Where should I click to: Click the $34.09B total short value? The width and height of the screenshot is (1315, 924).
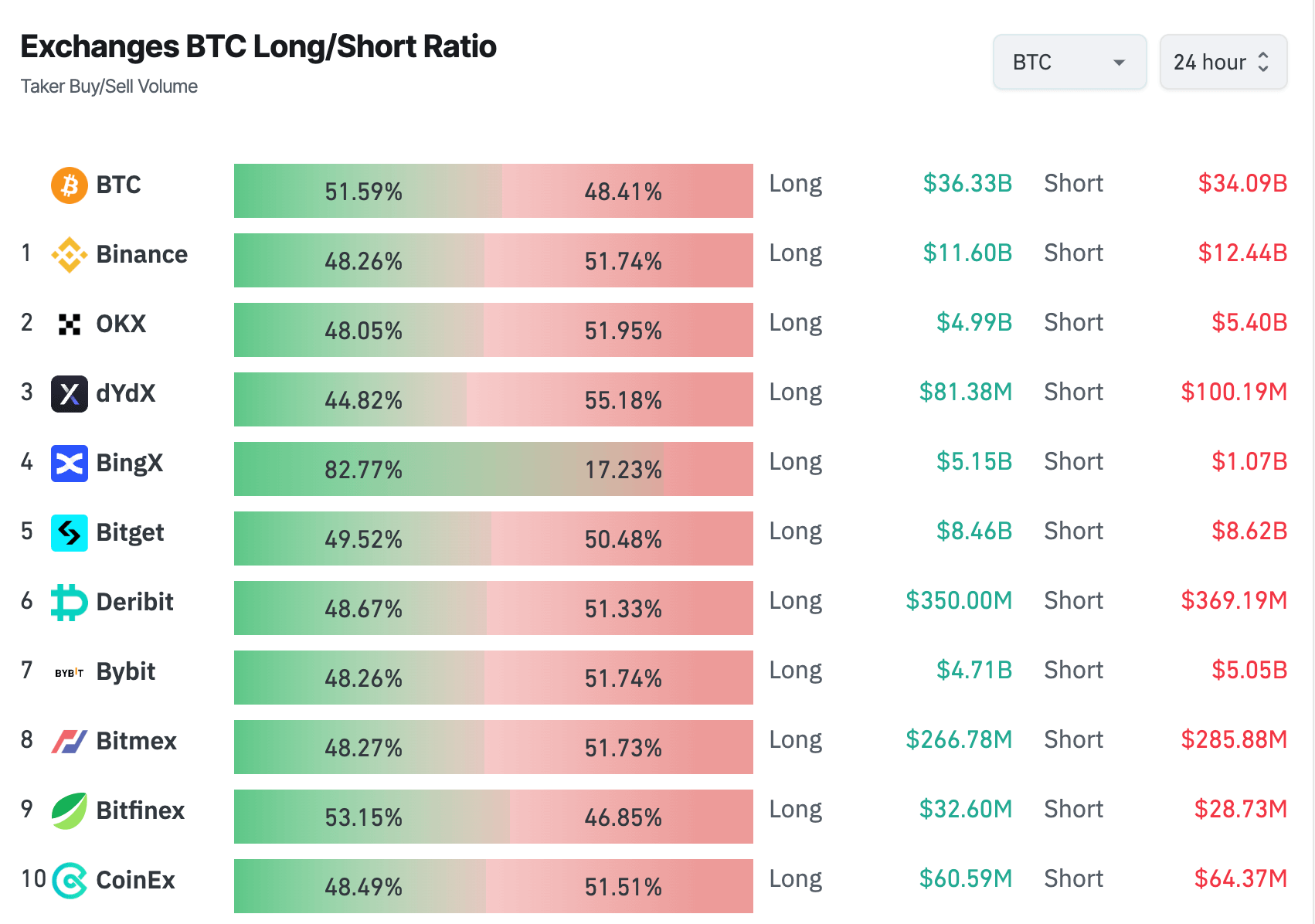click(x=1242, y=183)
